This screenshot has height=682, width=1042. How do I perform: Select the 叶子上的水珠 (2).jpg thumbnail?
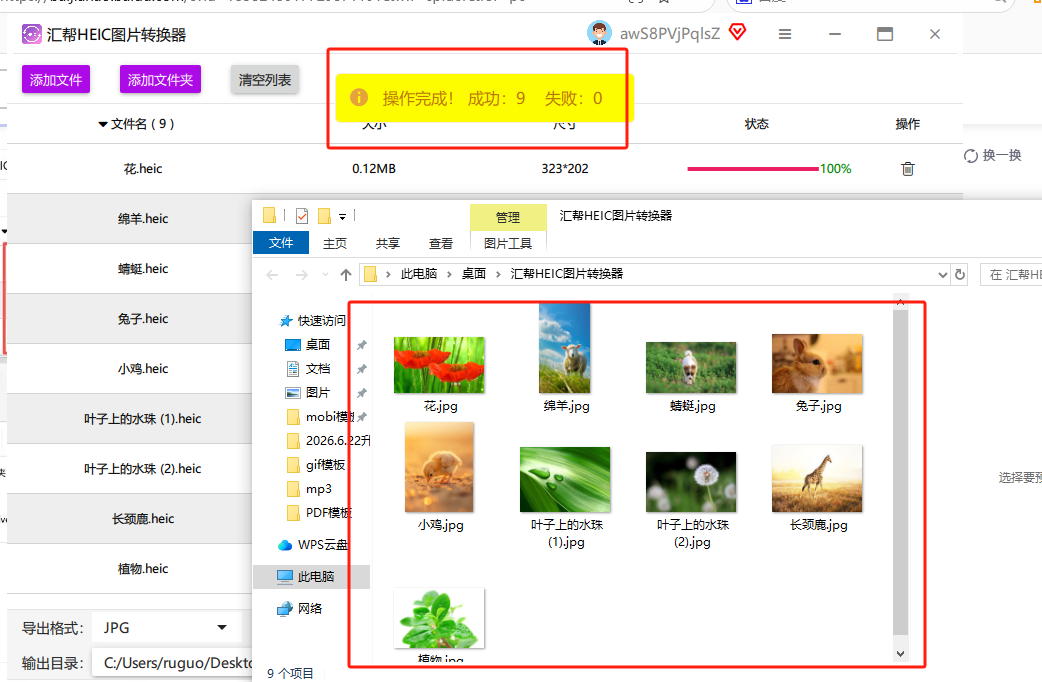691,482
